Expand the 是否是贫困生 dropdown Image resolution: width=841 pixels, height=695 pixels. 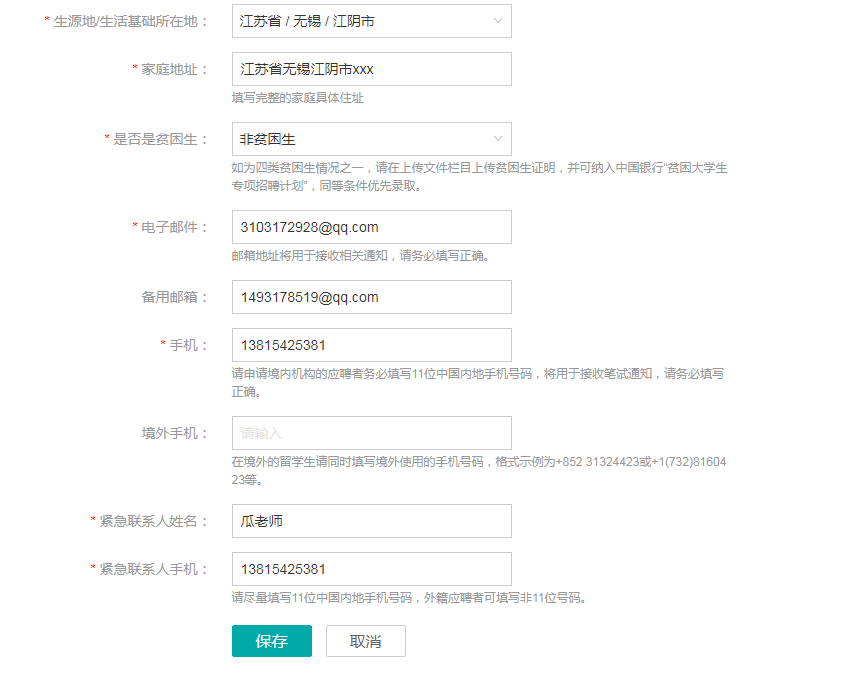click(360, 139)
